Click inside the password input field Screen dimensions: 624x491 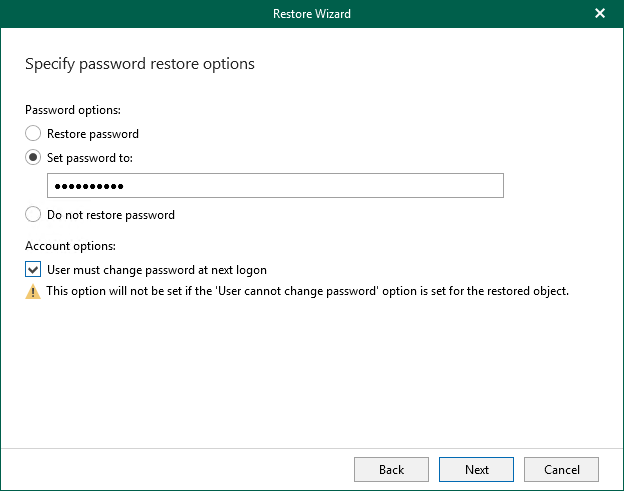click(300, 186)
